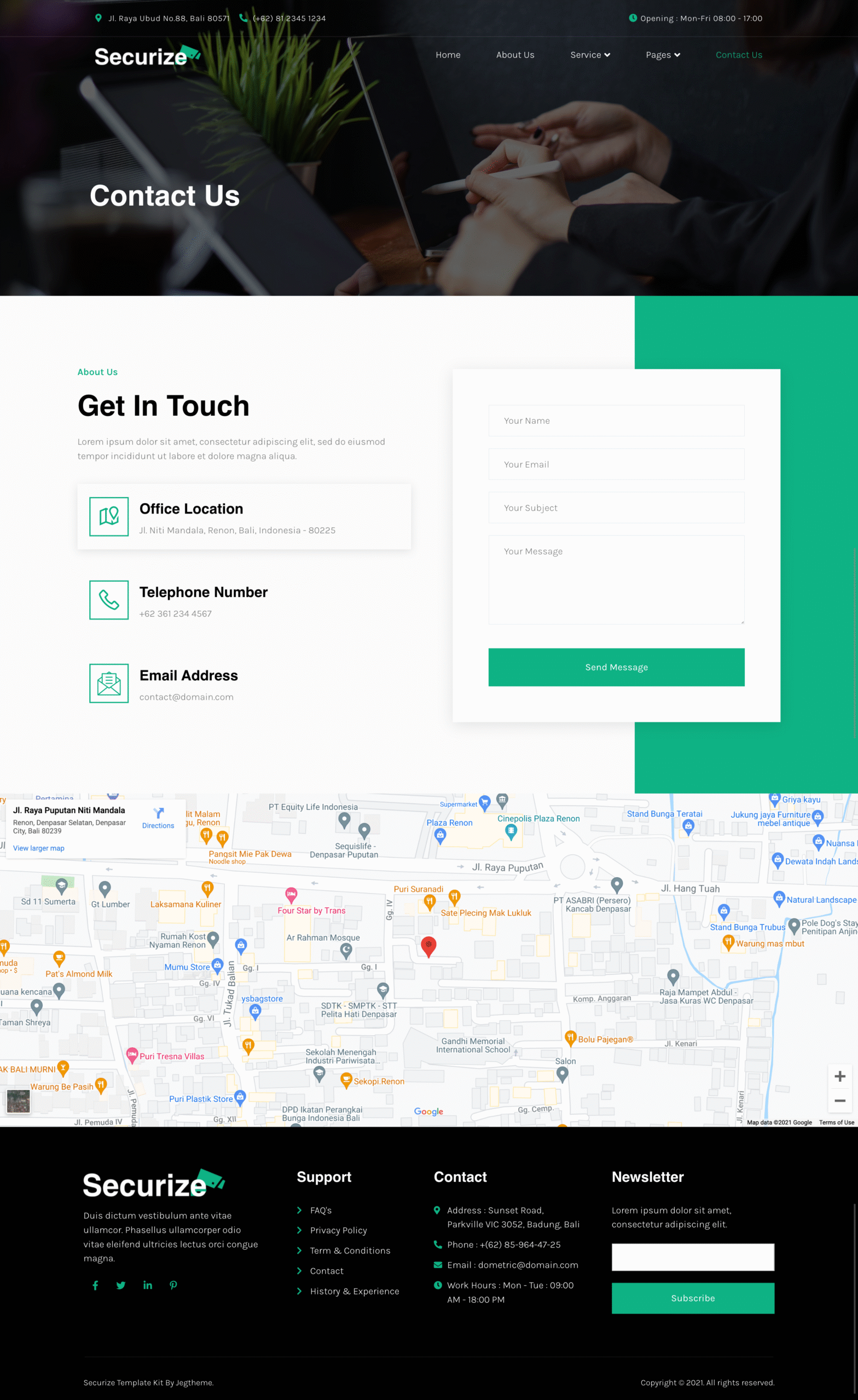Click the Facebook icon in footer
The width and height of the screenshot is (858, 1400).
click(x=96, y=1285)
